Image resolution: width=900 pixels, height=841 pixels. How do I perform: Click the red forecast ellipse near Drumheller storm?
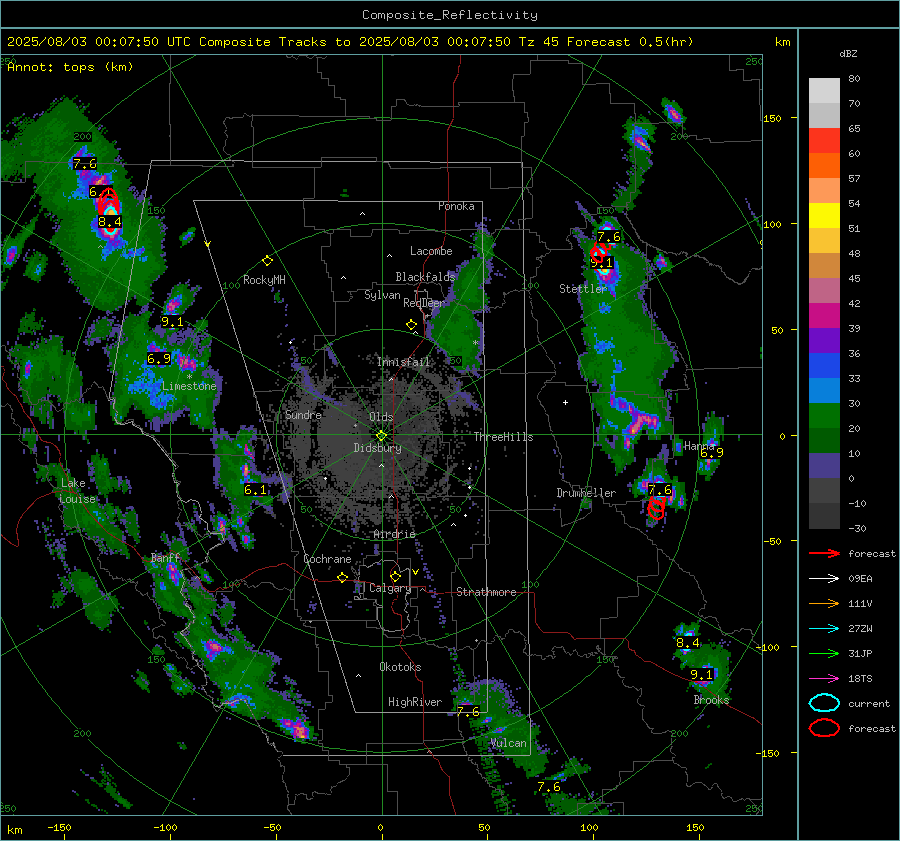coord(656,508)
